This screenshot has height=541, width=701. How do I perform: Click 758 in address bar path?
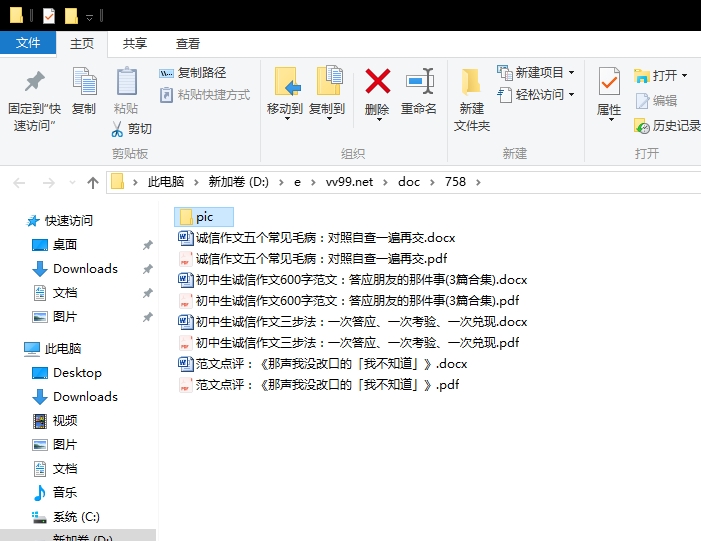point(455,182)
